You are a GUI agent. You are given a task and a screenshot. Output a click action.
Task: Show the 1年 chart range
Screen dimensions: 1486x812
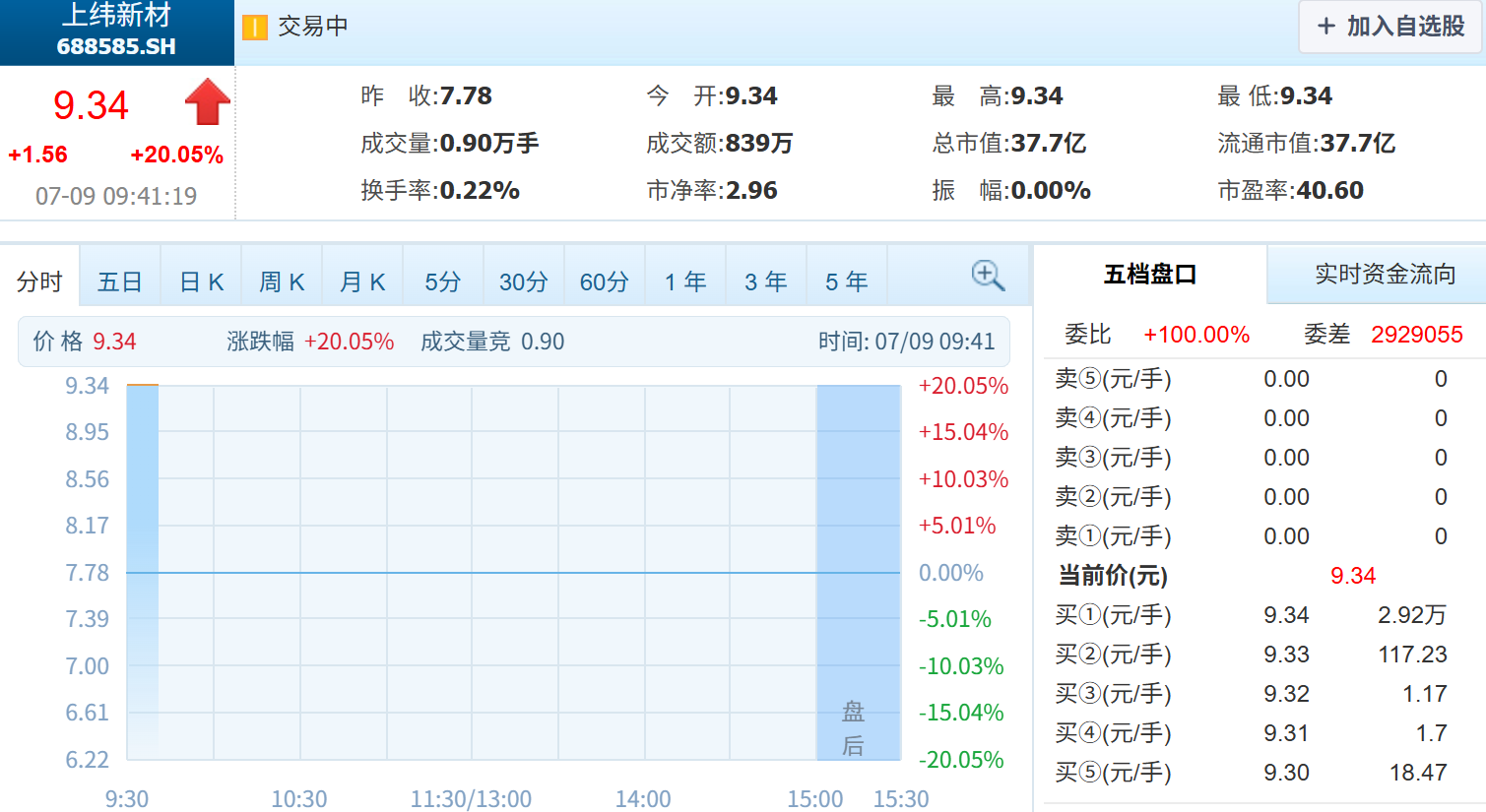coord(685,282)
